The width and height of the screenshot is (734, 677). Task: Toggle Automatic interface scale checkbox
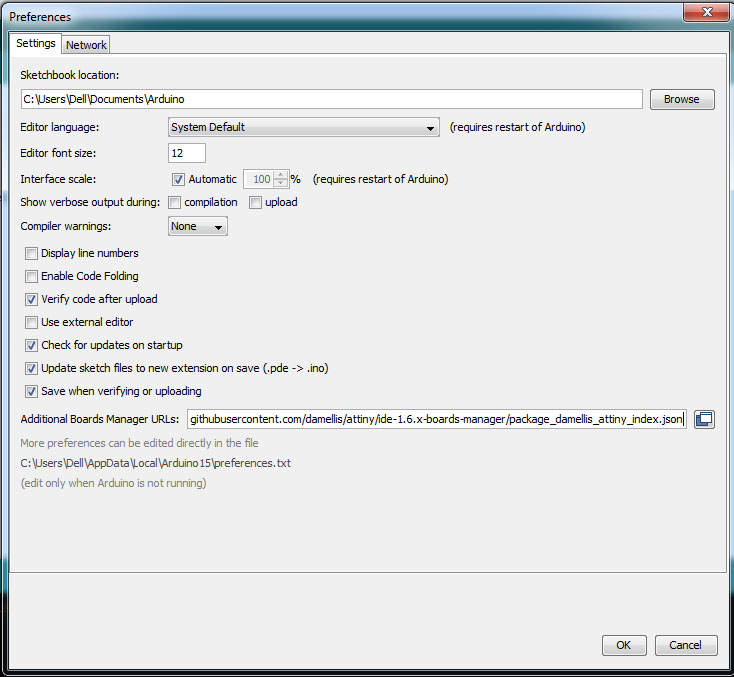pos(178,179)
